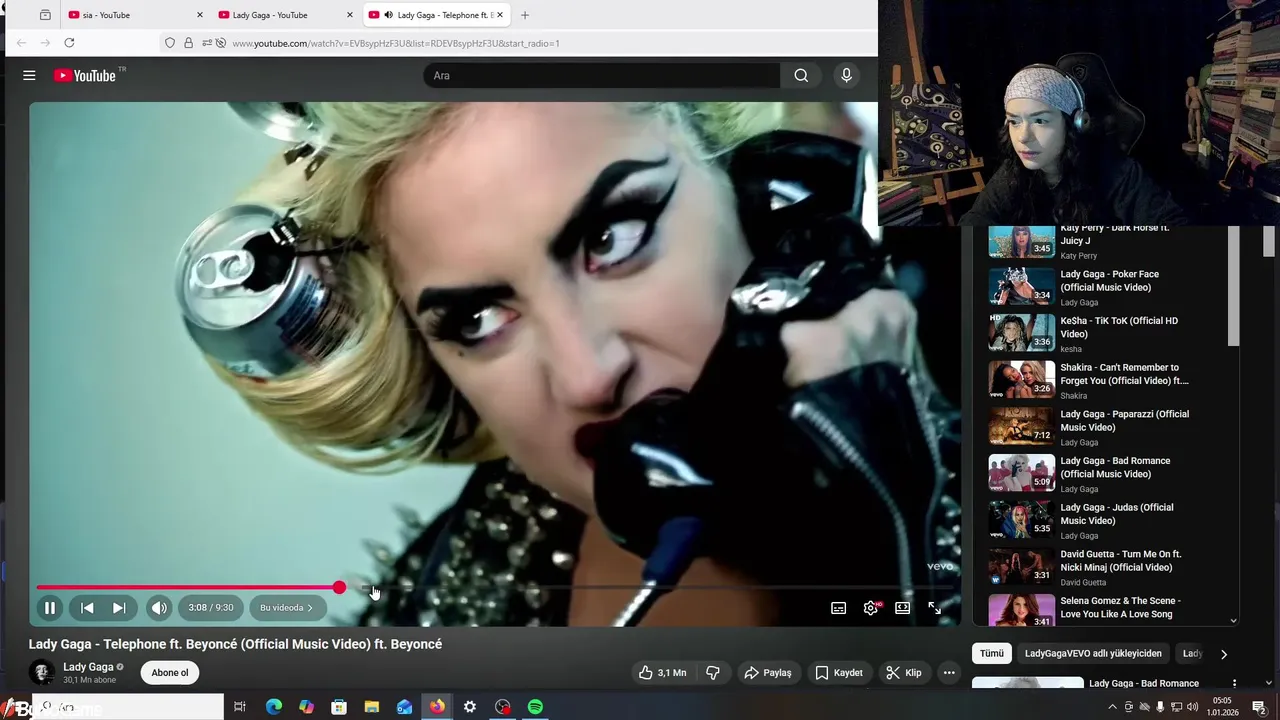This screenshot has width=1280, height=720.
Task: Share the video with Paylaş
Action: coord(768,673)
